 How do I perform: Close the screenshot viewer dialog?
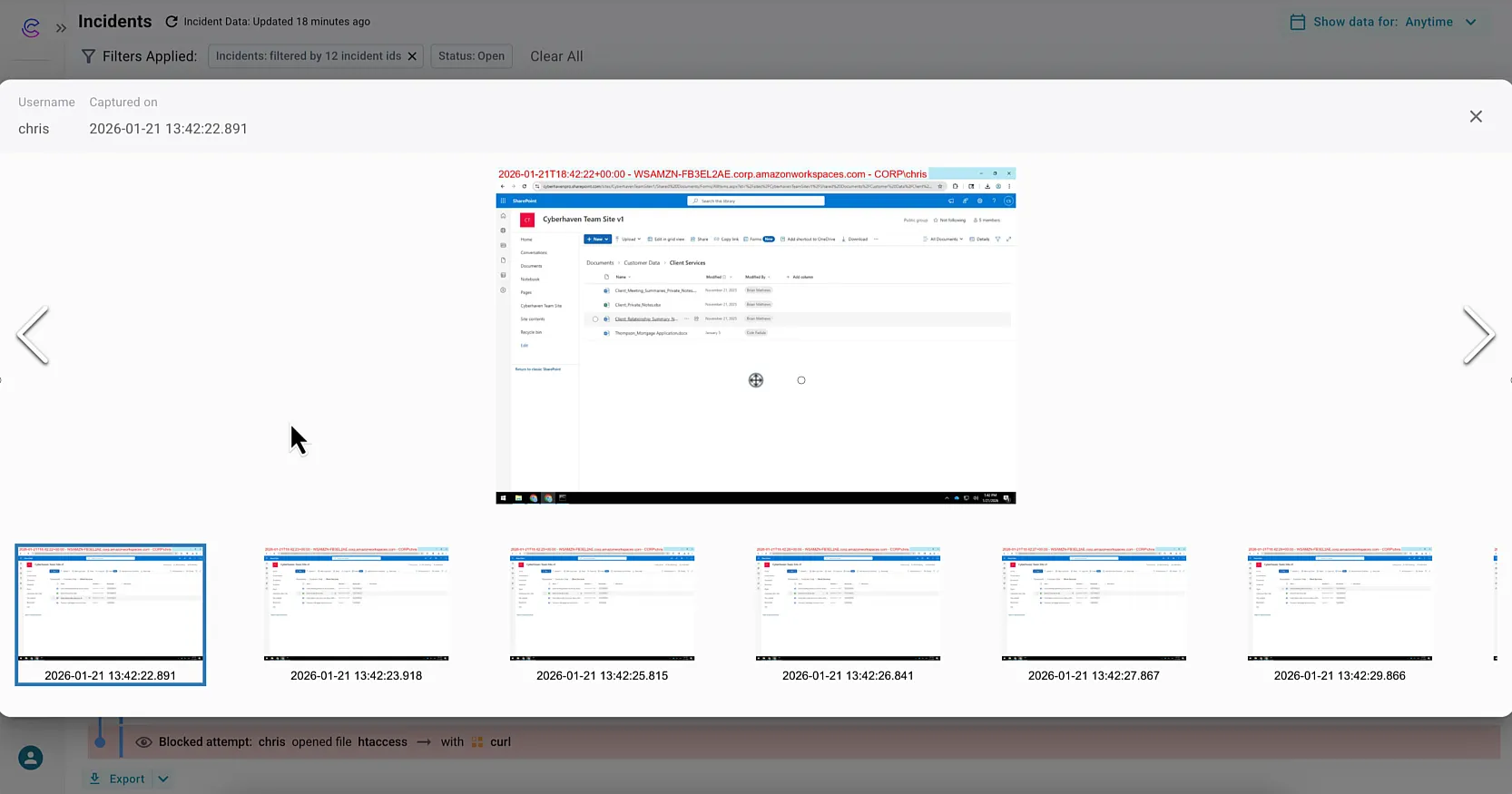[1476, 116]
